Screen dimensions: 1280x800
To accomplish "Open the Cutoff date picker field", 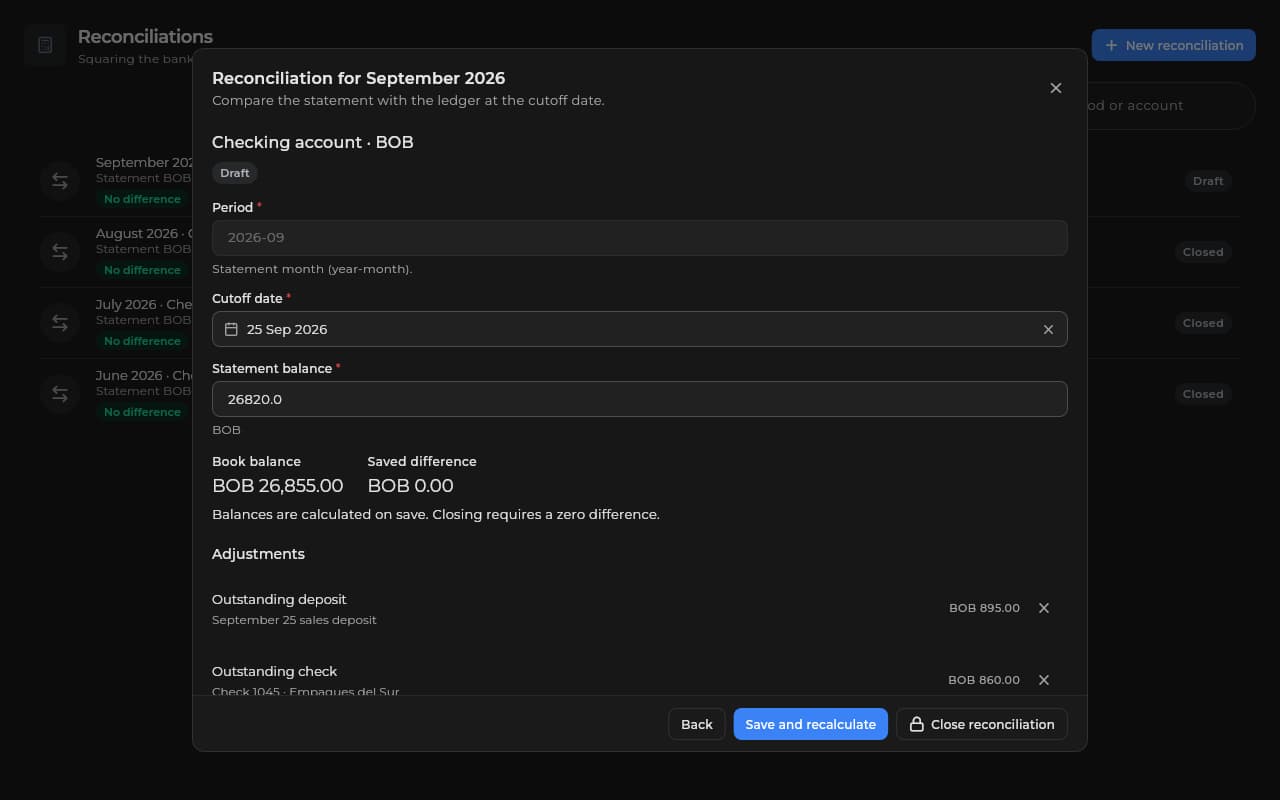I will 640,329.
